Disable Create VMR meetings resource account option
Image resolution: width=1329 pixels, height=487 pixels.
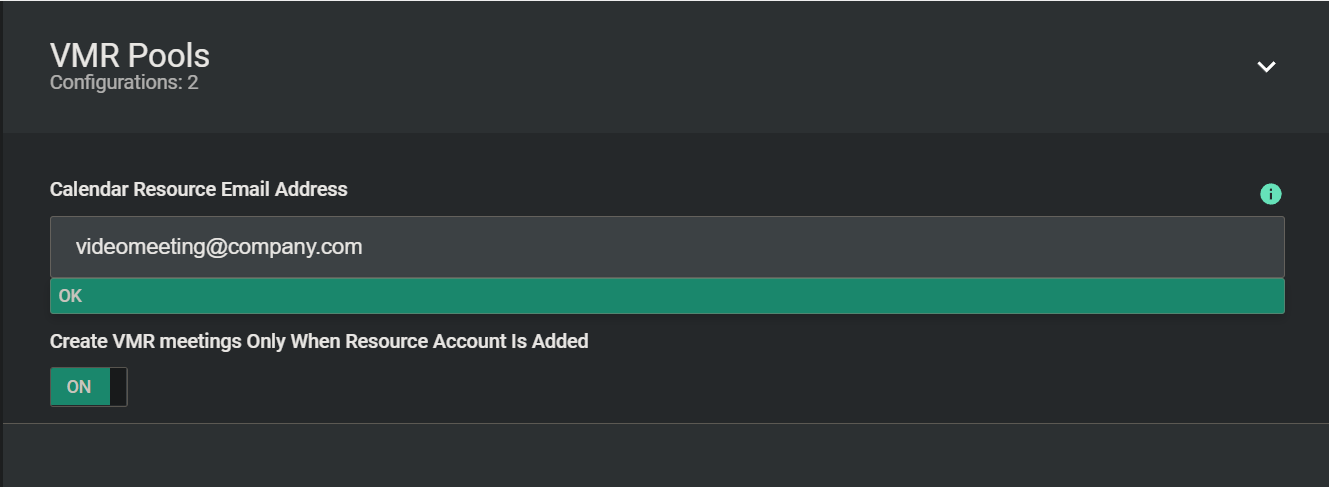tap(89, 387)
